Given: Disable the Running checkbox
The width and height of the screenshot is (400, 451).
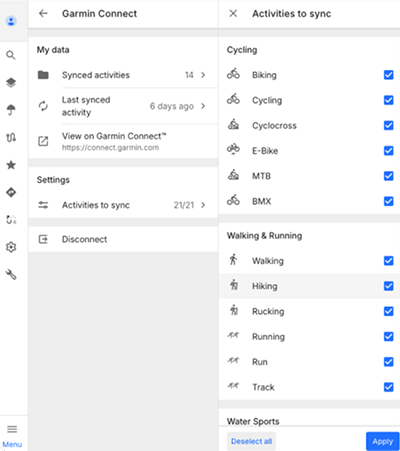Looking at the screenshot, I should click(389, 337).
